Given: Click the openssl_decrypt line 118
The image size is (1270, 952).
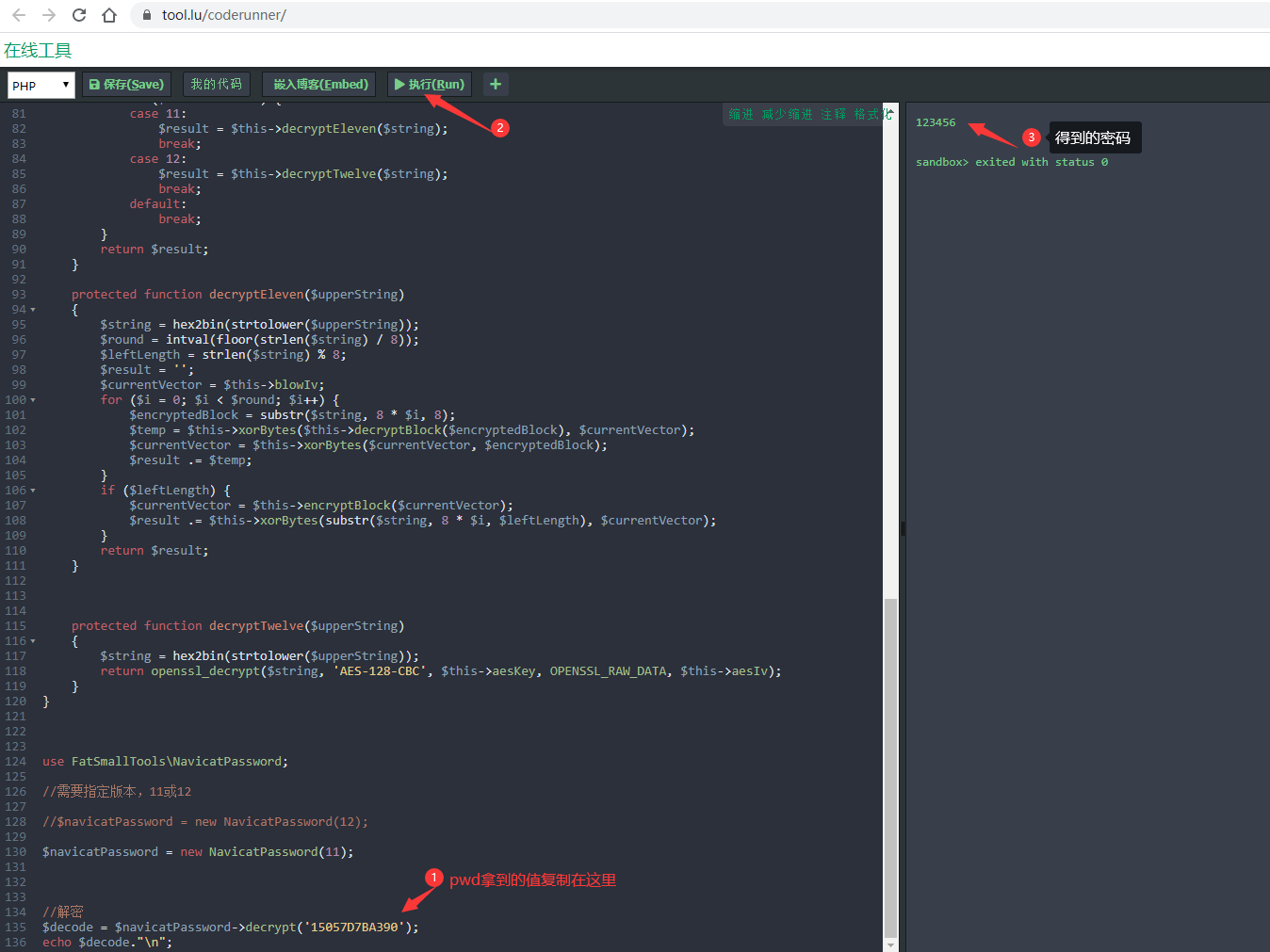Looking at the screenshot, I should tap(441, 671).
